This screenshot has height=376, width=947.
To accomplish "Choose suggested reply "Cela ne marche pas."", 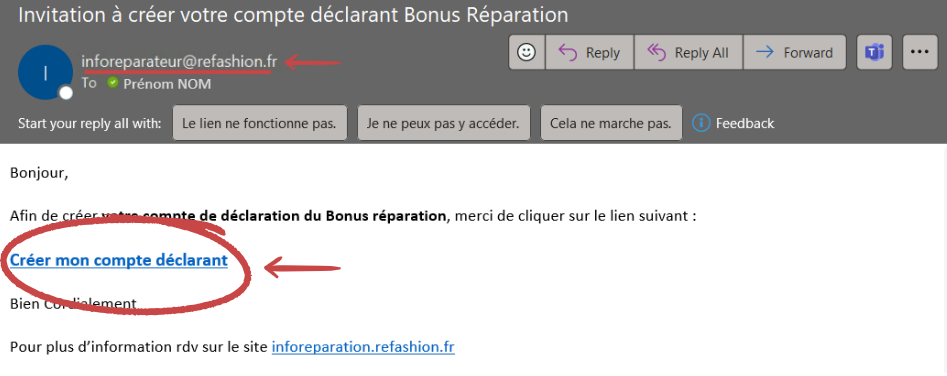I will point(611,123).
